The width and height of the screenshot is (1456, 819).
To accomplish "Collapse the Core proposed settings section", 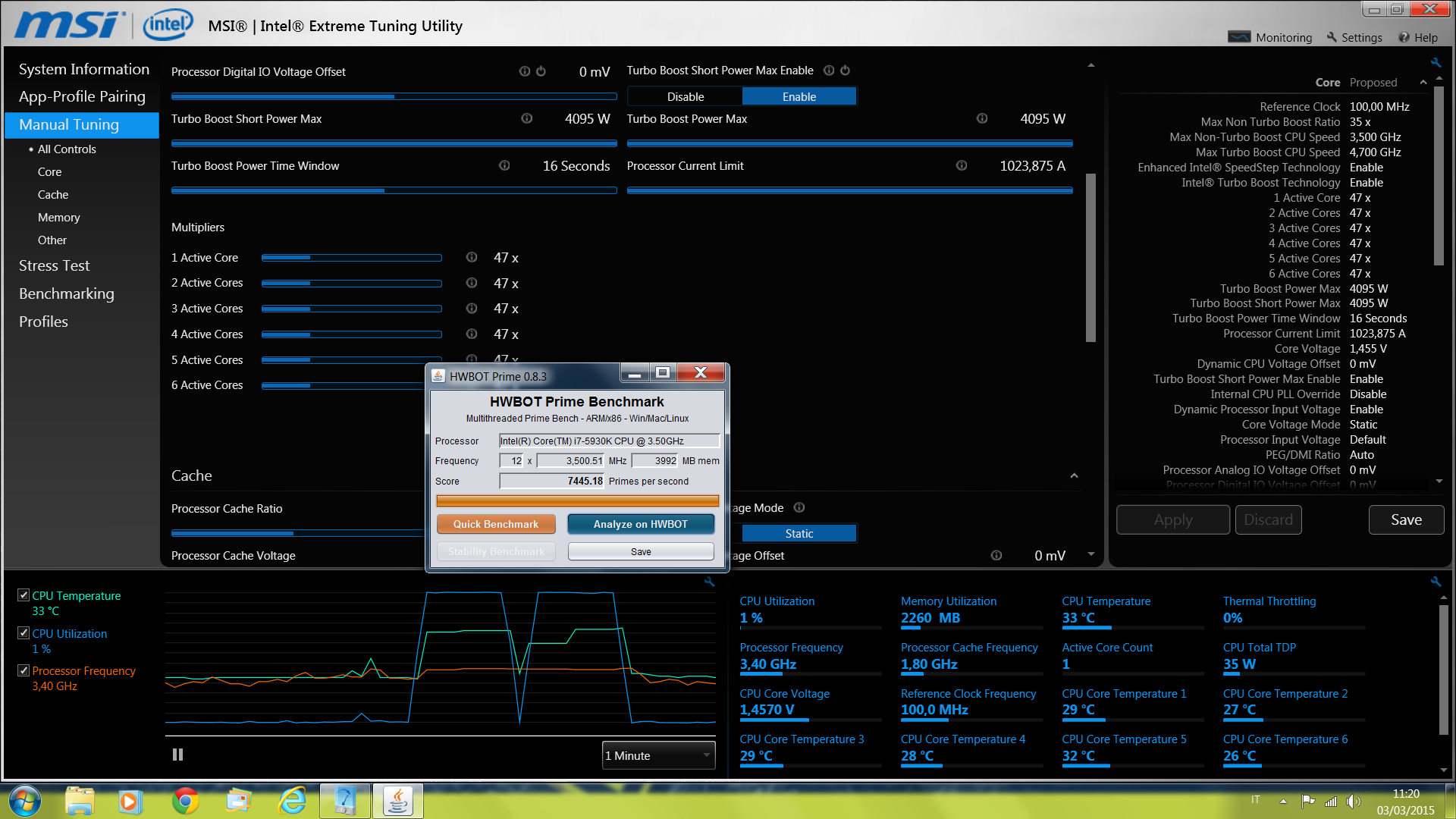I will [x=1423, y=82].
